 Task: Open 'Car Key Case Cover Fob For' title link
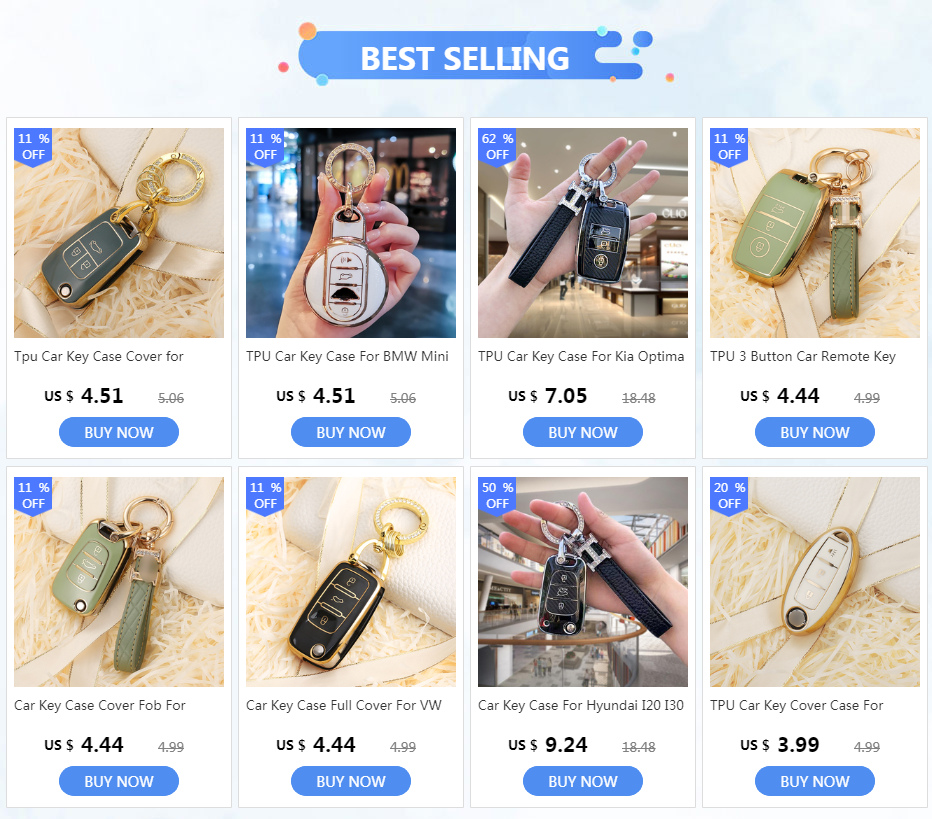click(100, 705)
